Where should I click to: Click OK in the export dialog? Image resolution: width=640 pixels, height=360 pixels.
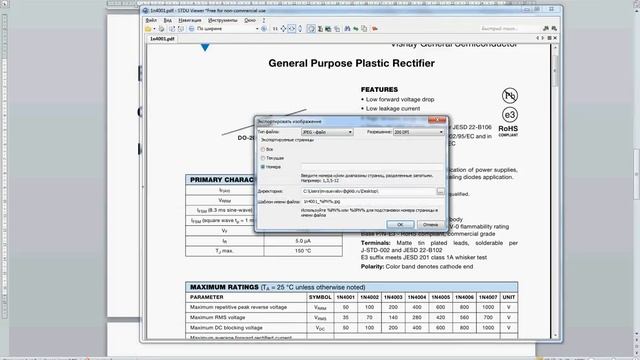click(x=400, y=224)
